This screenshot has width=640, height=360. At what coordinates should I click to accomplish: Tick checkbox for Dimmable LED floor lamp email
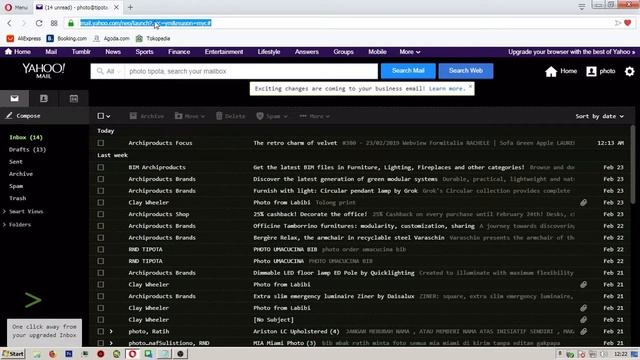101,273
